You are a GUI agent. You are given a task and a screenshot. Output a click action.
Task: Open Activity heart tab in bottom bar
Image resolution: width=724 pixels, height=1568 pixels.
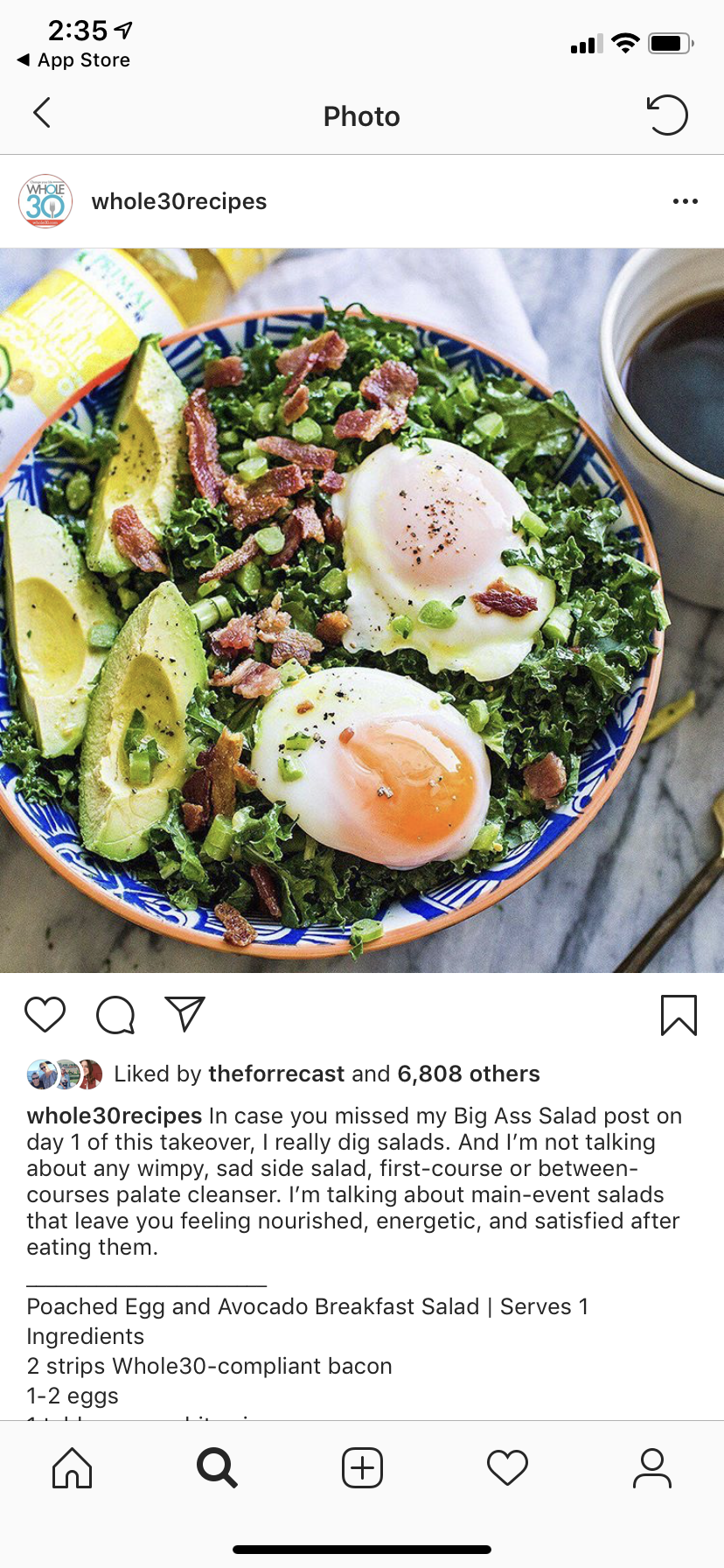[507, 1467]
